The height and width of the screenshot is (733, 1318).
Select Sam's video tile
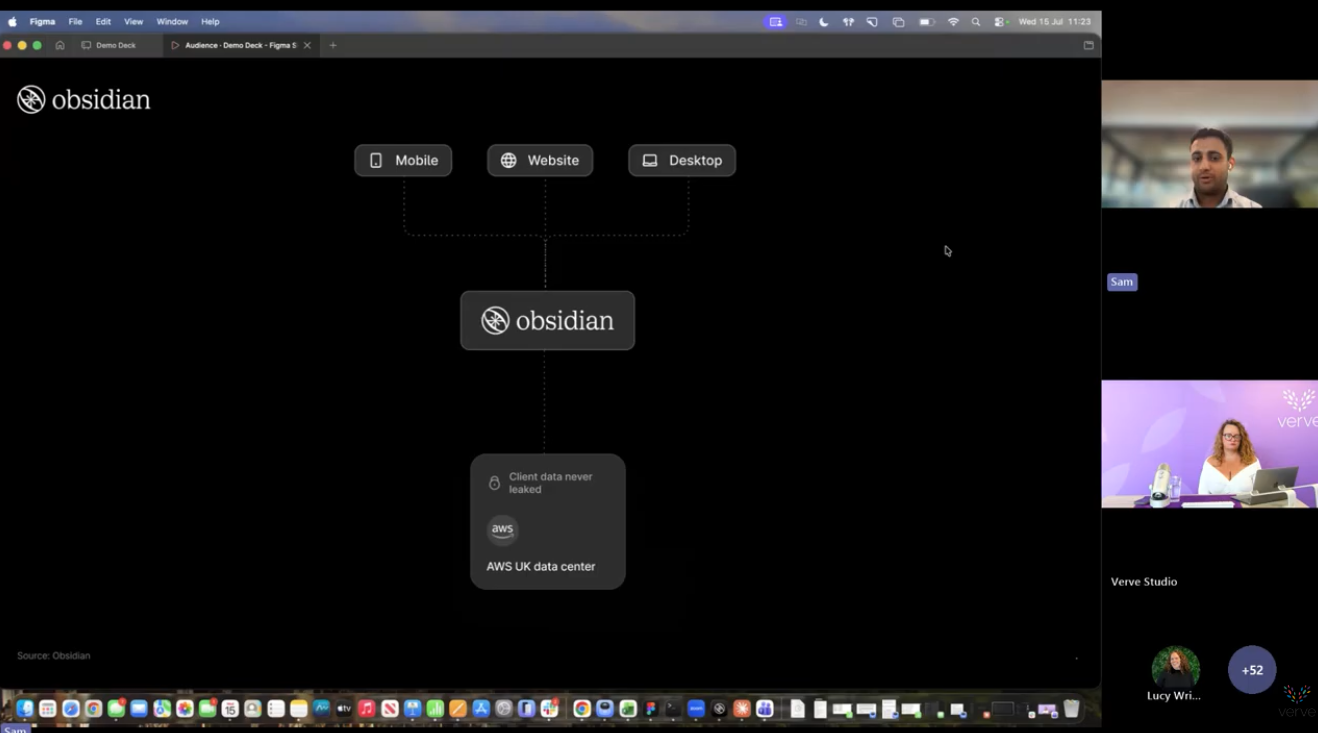(1209, 144)
